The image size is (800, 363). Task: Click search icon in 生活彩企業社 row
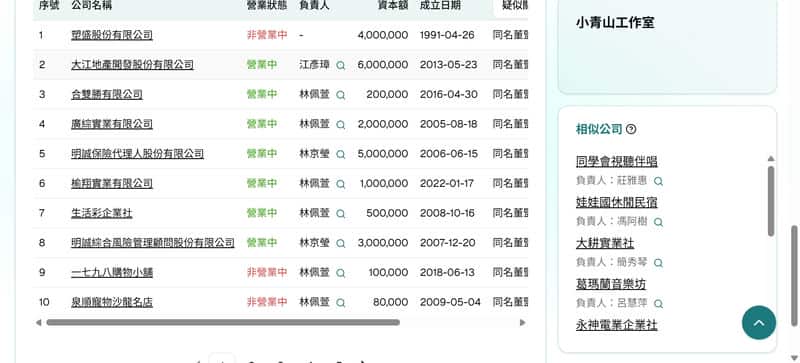[340, 213]
